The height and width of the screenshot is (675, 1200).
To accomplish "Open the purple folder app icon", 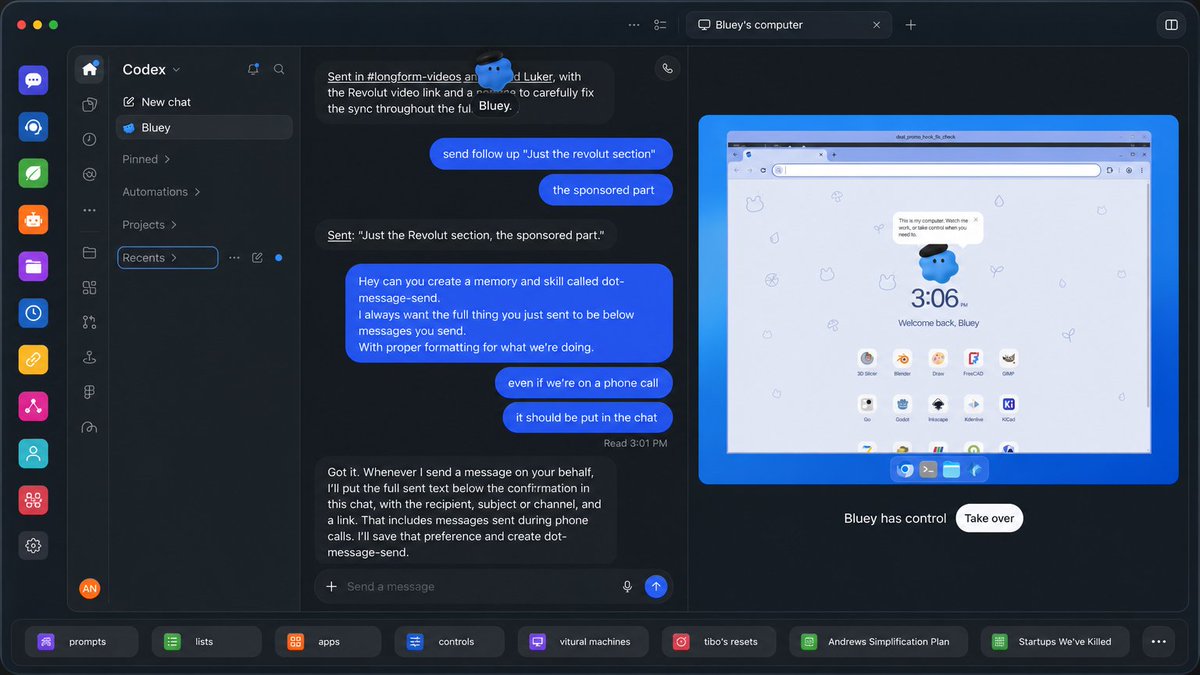I will coord(33,266).
